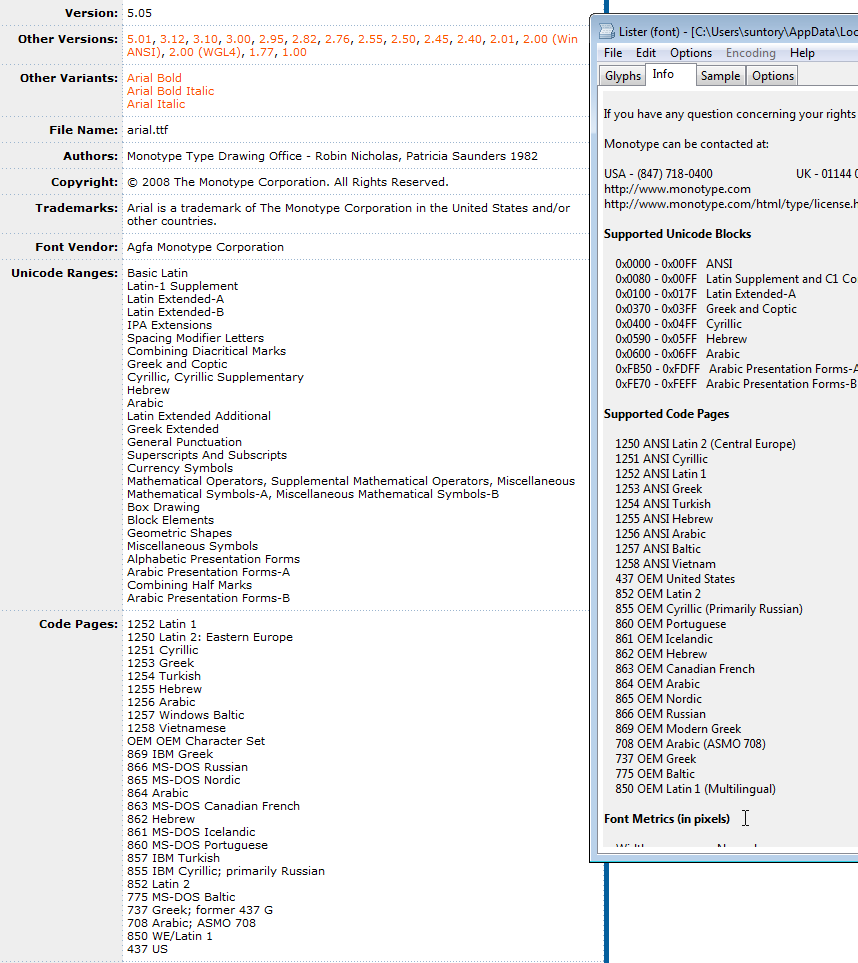Click the http://www.monotype.com text in Lister

(677, 189)
